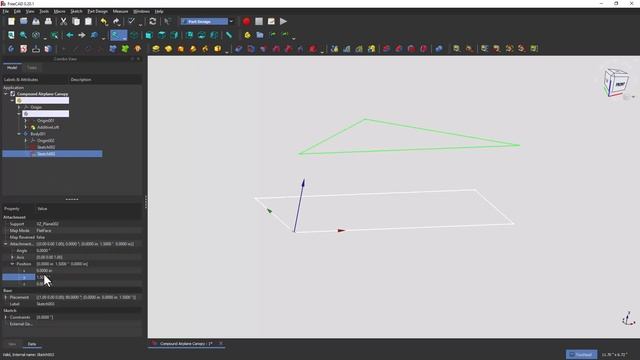Switch to the Data properties tab

click(x=32, y=344)
